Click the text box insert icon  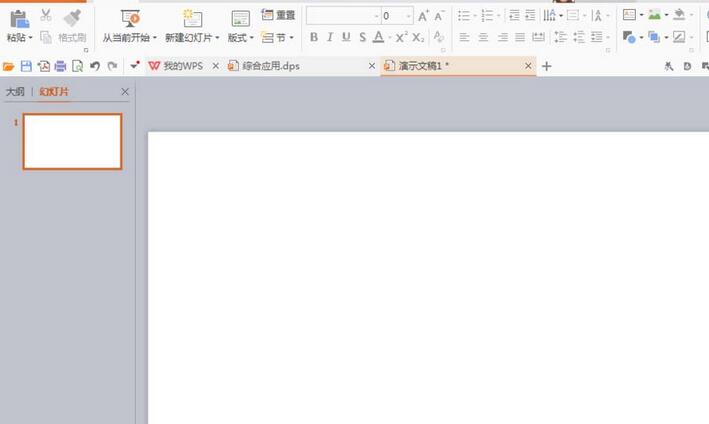629,15
